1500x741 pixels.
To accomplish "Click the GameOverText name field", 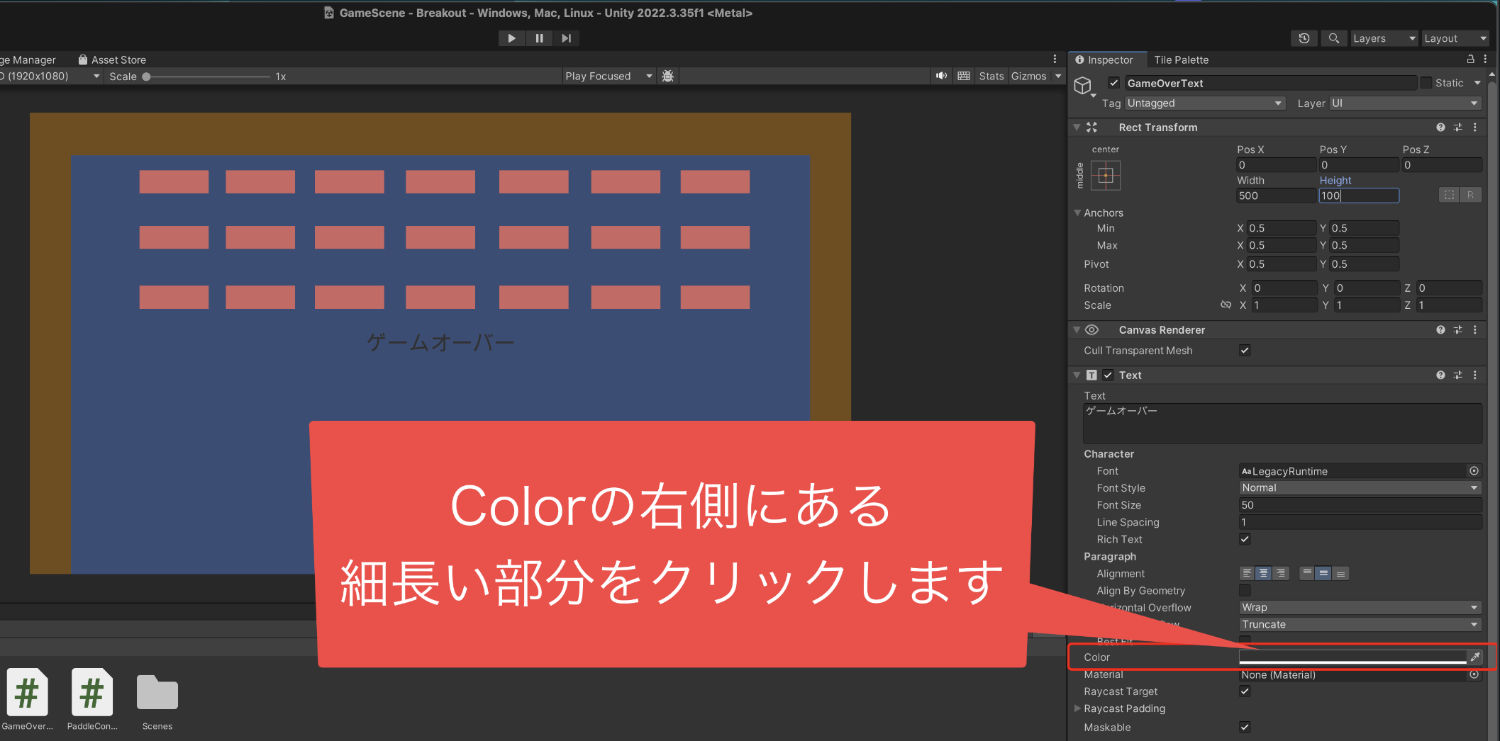I will pyautogui.click(x=1270, y=83).
